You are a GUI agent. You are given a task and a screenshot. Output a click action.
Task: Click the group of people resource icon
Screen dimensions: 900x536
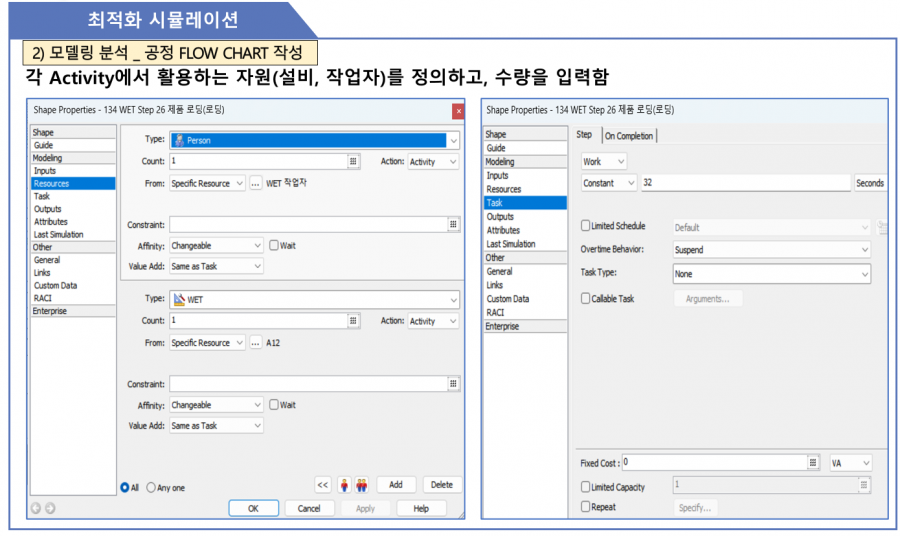361,485
